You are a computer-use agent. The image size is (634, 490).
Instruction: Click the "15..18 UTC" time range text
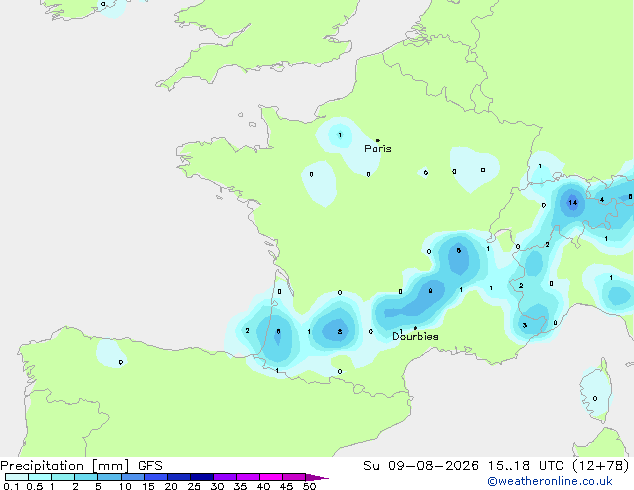[x=526, y=466]
